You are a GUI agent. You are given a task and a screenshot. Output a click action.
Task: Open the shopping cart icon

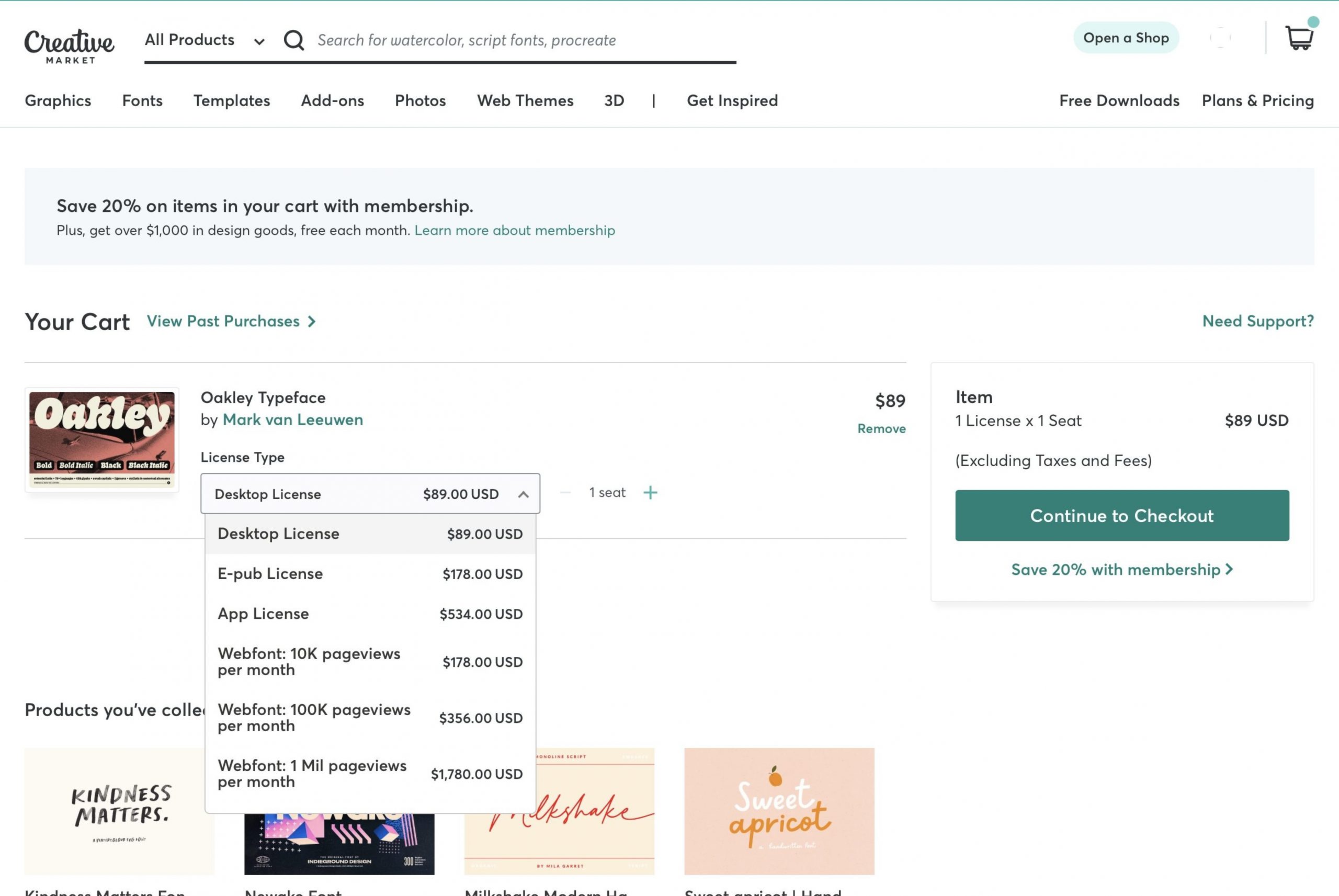point(1299,38)
